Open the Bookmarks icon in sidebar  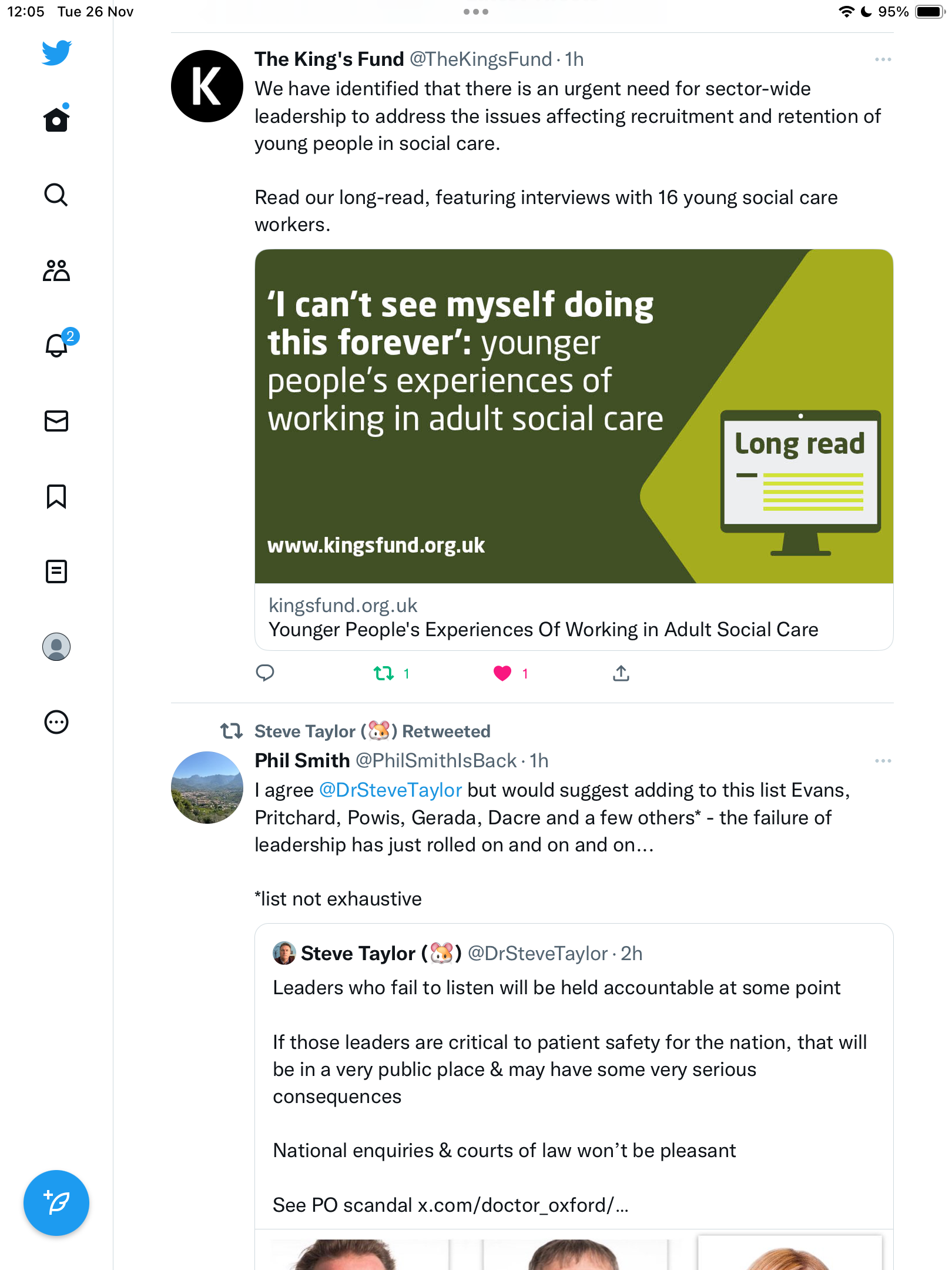pyautogui.click(x=56, y=496)
